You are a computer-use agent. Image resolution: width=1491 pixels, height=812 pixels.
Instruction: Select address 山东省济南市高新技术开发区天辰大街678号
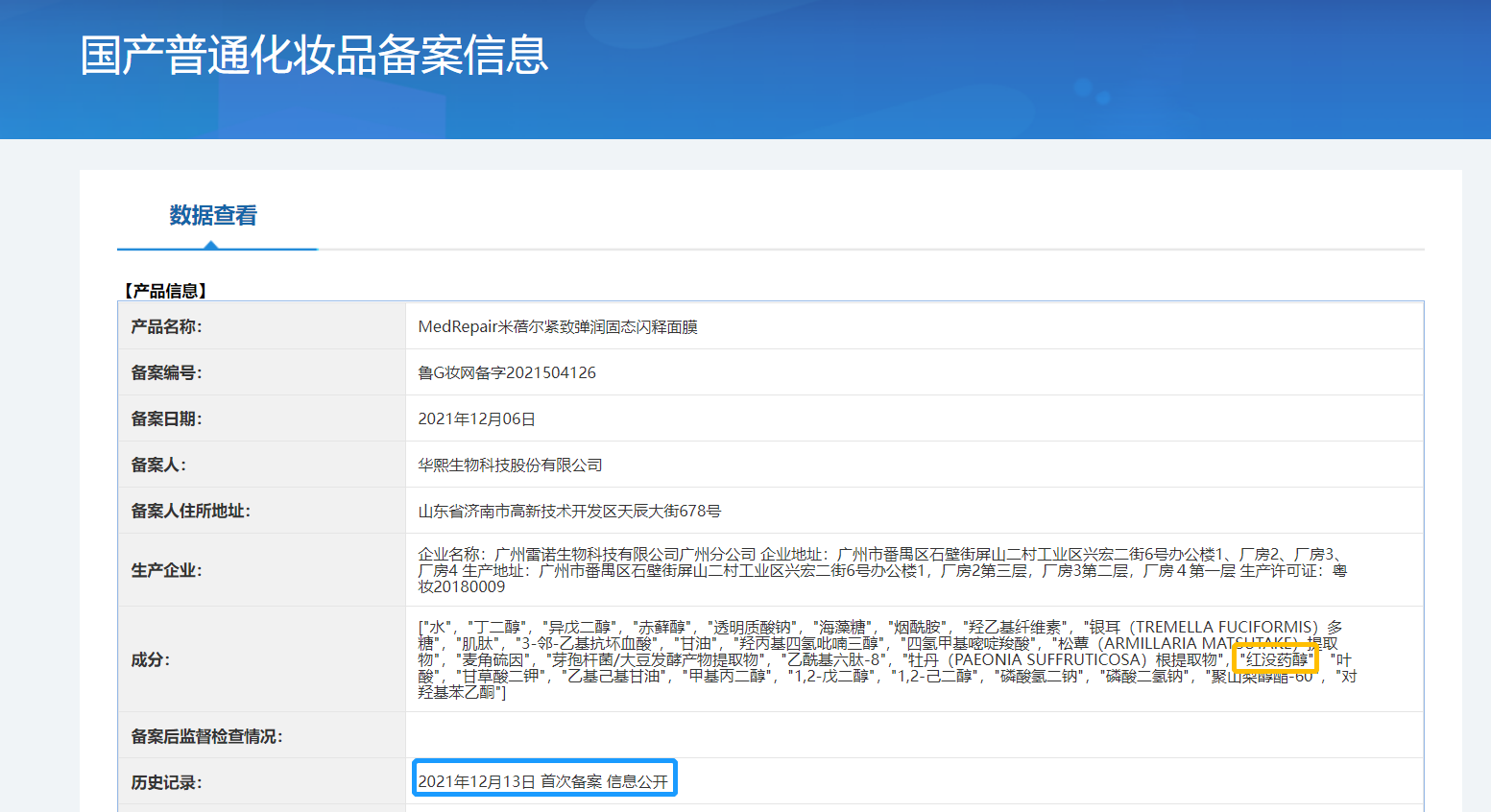[569, 512]
